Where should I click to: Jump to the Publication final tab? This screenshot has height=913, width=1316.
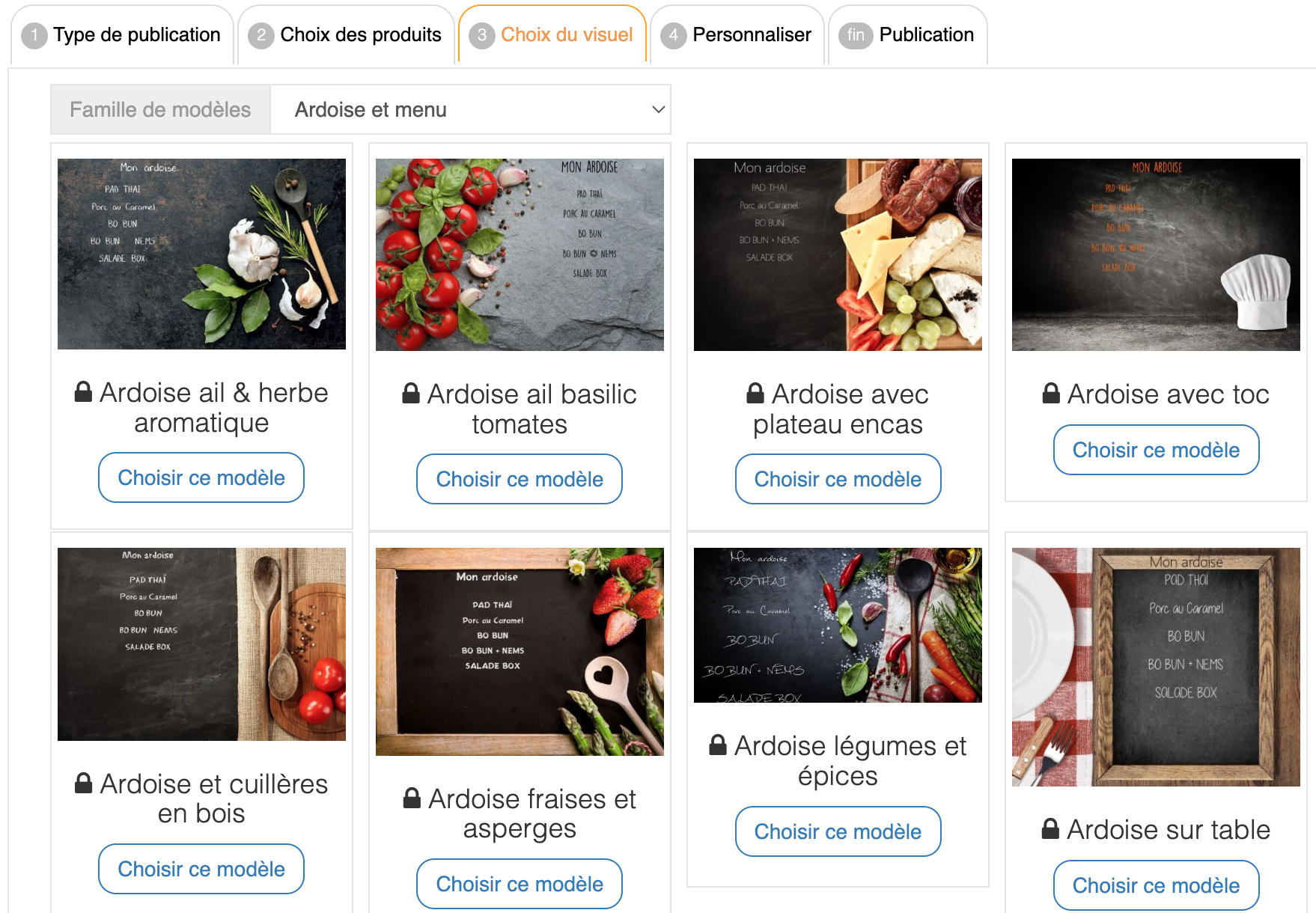(x=908, y=35)
